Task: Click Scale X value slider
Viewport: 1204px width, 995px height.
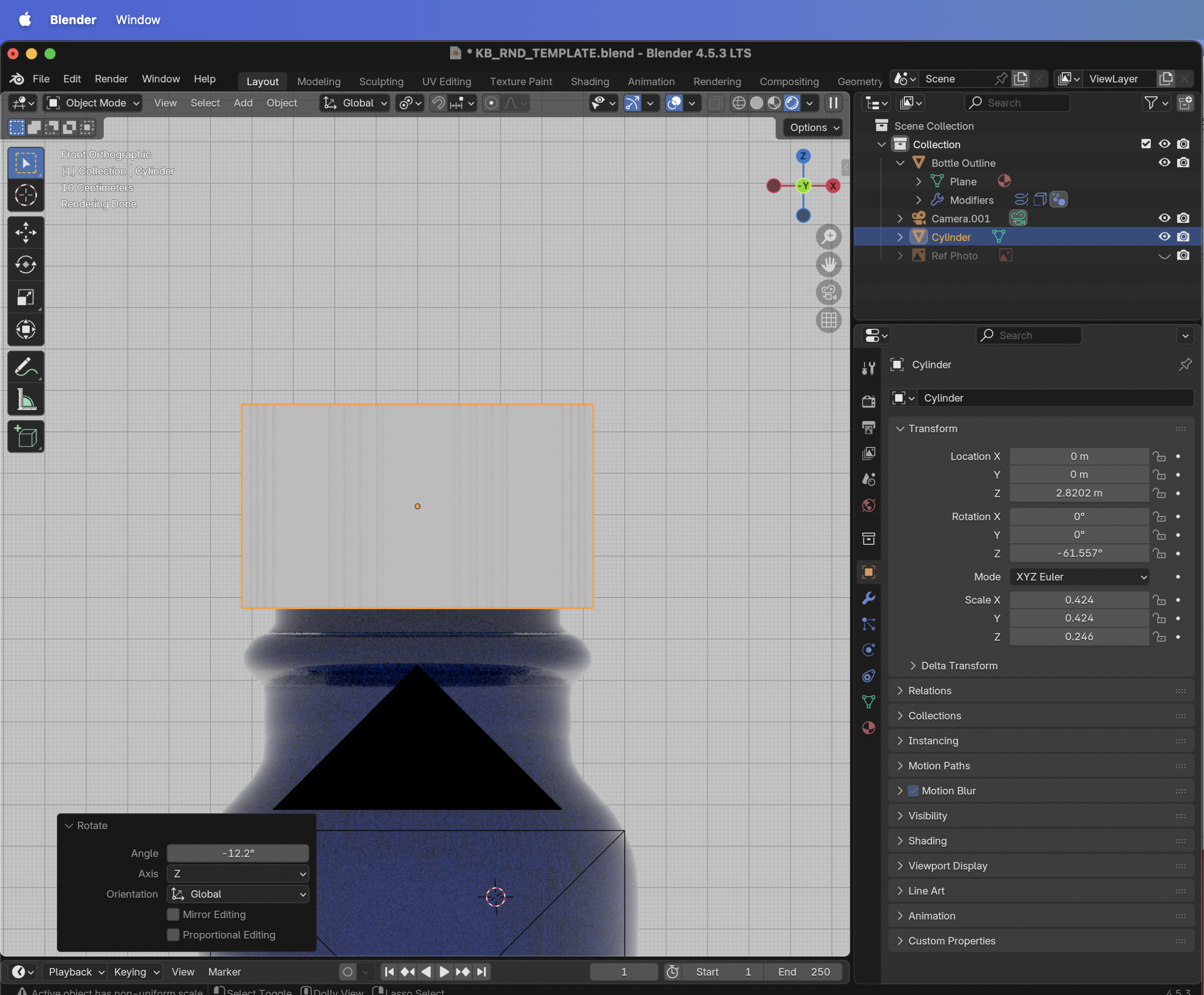Action: [1079, 600]
